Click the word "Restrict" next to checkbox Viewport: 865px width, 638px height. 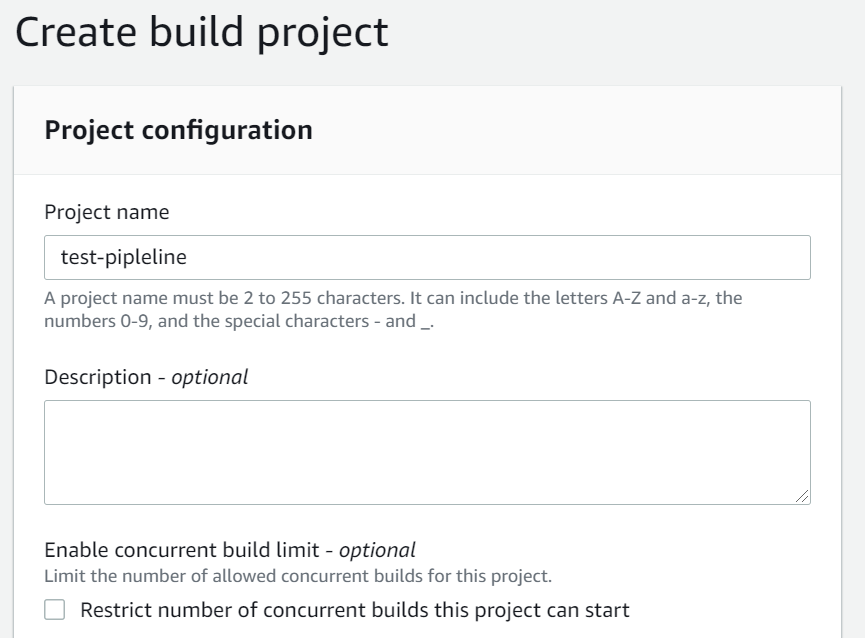click(x=111, y=610)
